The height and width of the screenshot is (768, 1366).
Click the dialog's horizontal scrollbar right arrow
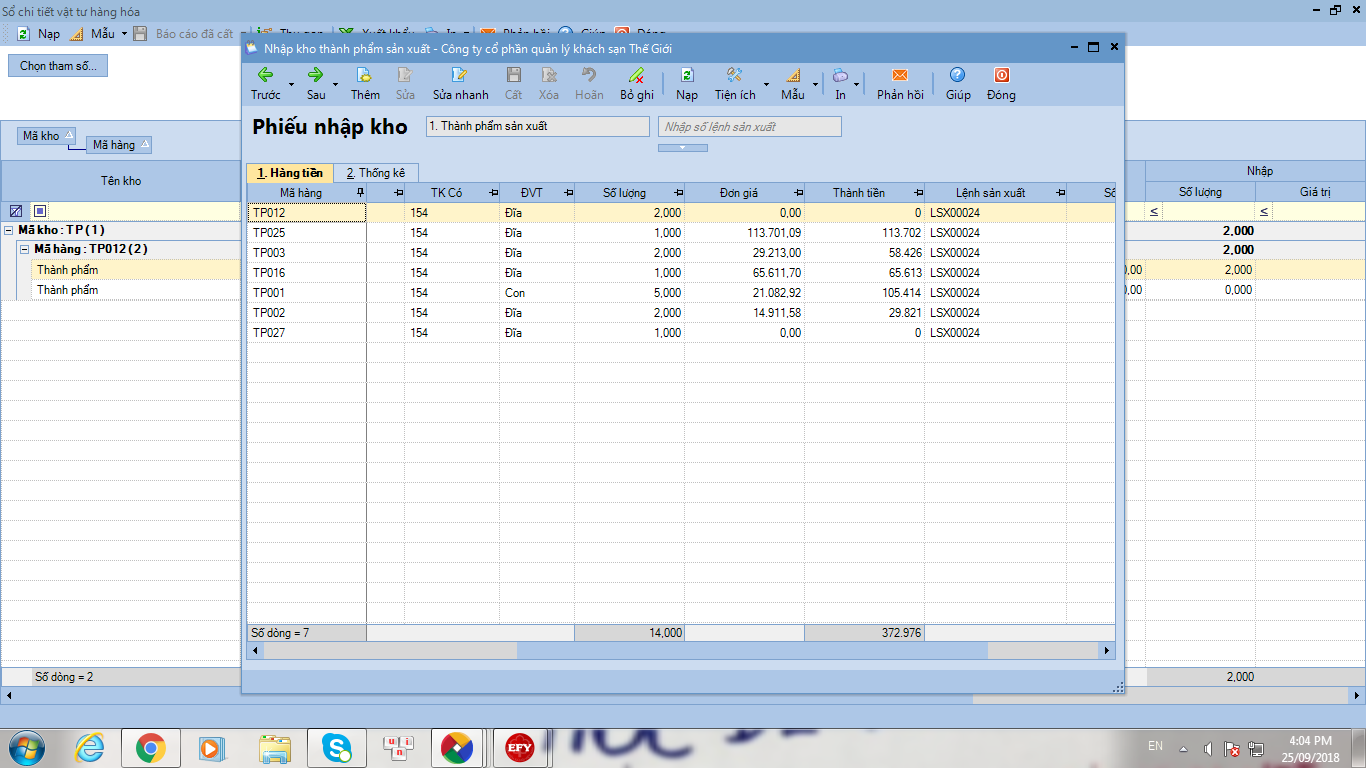click(1107, 650)
